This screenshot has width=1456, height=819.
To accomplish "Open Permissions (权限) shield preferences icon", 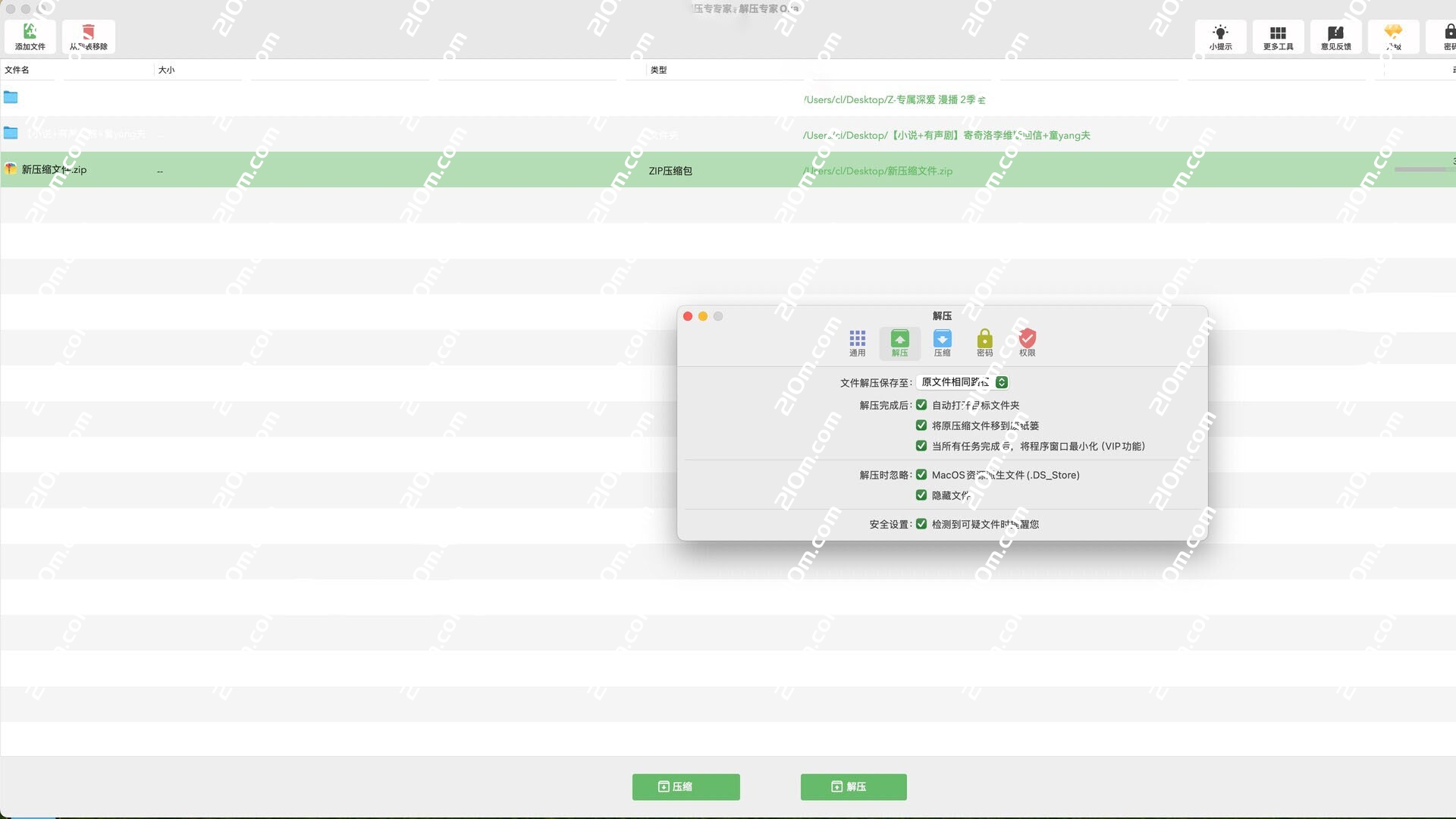I will pos(1027,343).
